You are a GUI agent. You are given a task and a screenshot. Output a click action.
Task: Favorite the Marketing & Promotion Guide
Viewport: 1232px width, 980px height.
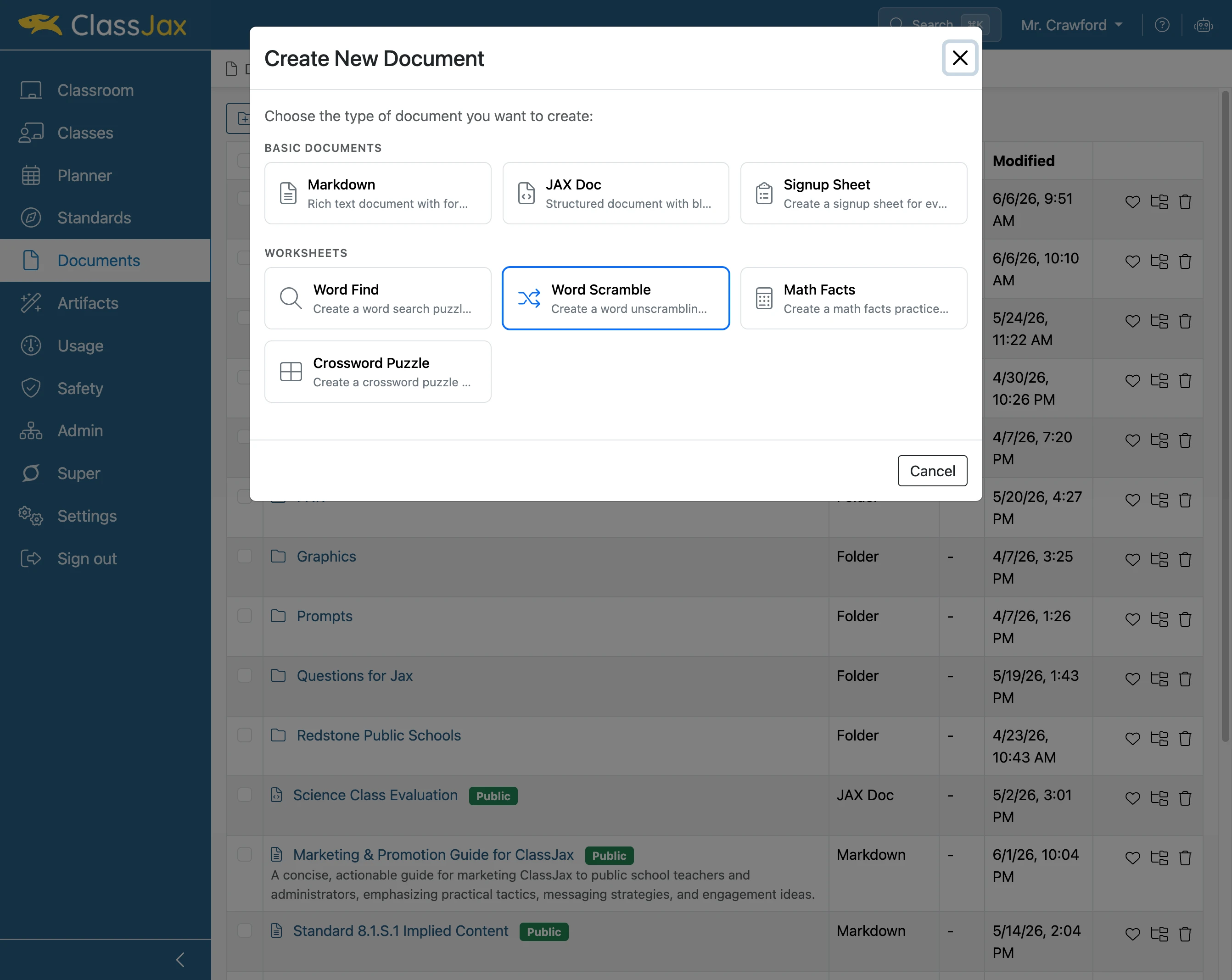[1132, 858]
